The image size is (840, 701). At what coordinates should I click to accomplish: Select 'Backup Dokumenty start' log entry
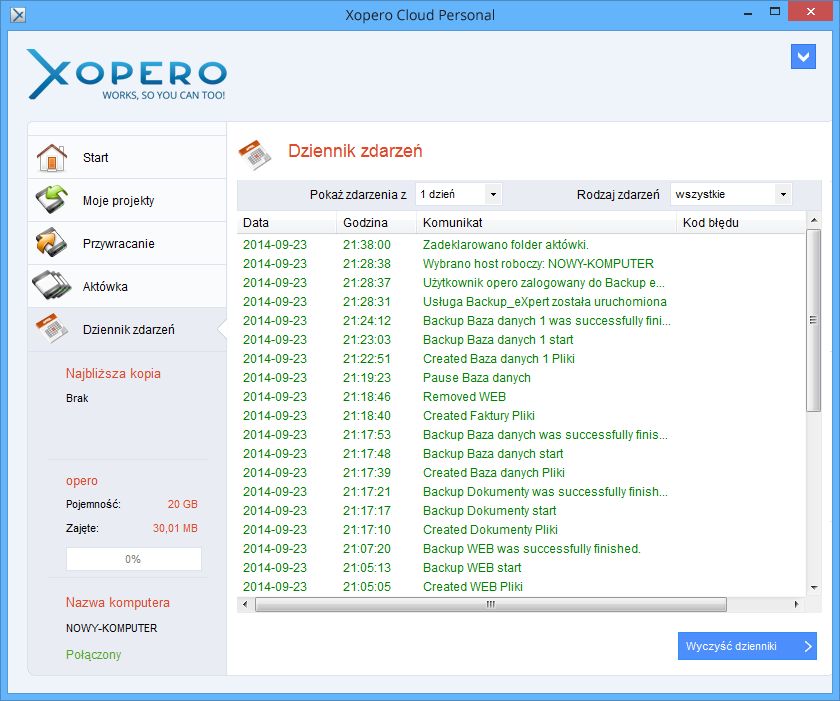pyautogui.click(x=521, y=511)
